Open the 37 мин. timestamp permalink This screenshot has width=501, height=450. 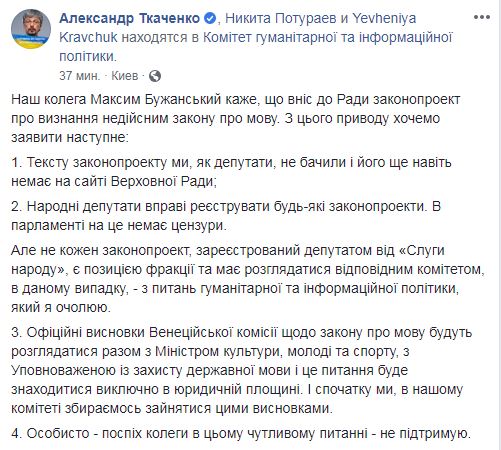(79, 76)
